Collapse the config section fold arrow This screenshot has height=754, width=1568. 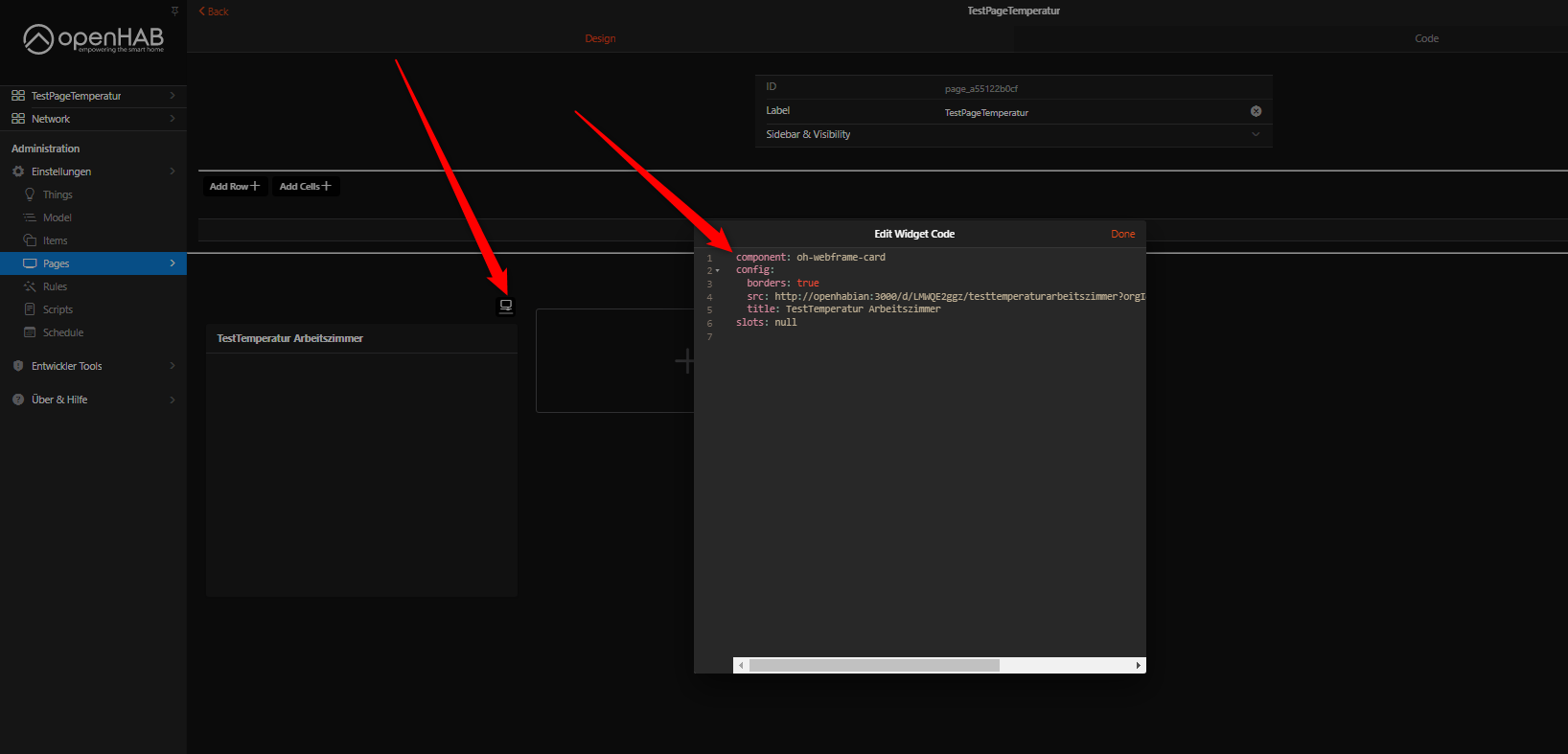click(x=717, y=271)
